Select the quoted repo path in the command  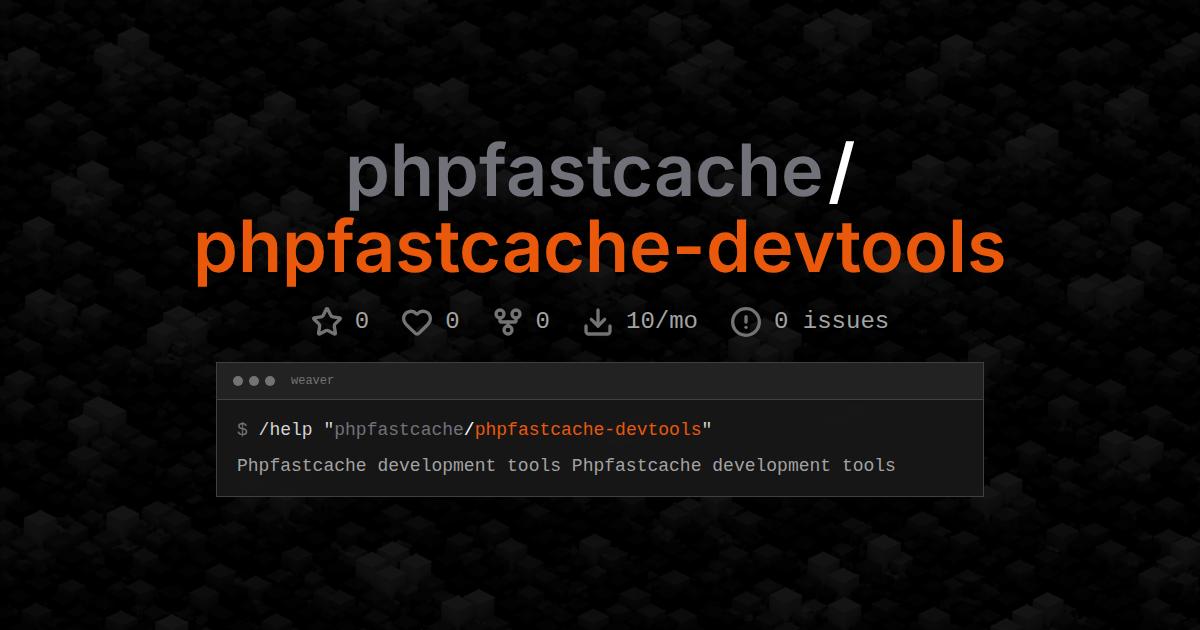[521, 429]
